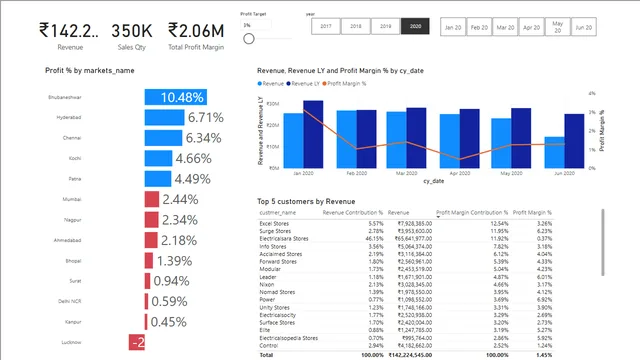This screenshot has height=360, width=640.
Task: Click the Delhi NCR market label
Action: click(69, 301)
